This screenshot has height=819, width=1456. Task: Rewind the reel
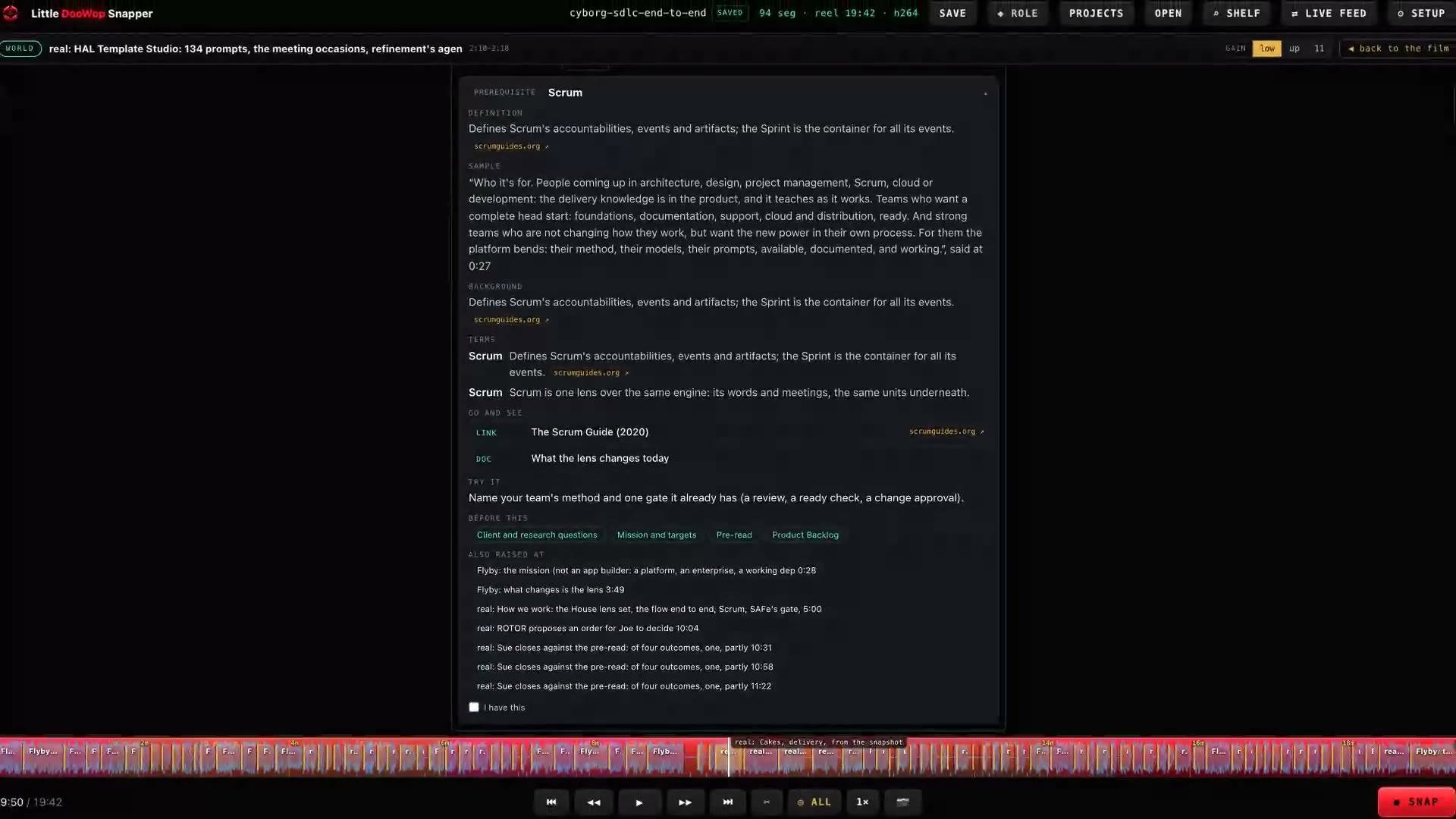pos(594,802)
